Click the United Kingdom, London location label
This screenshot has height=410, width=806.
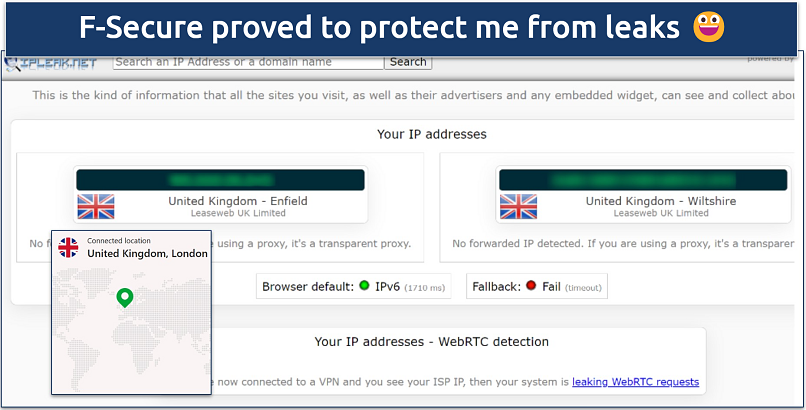tap(148, 254)
